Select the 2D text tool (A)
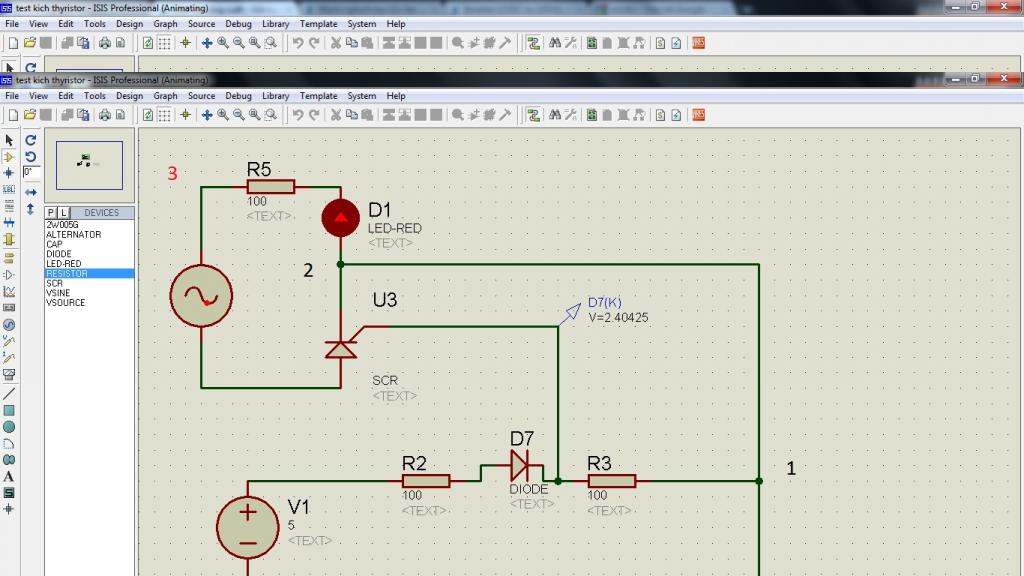This screenshot has height=576, width=1024. [x=8, y=477]
